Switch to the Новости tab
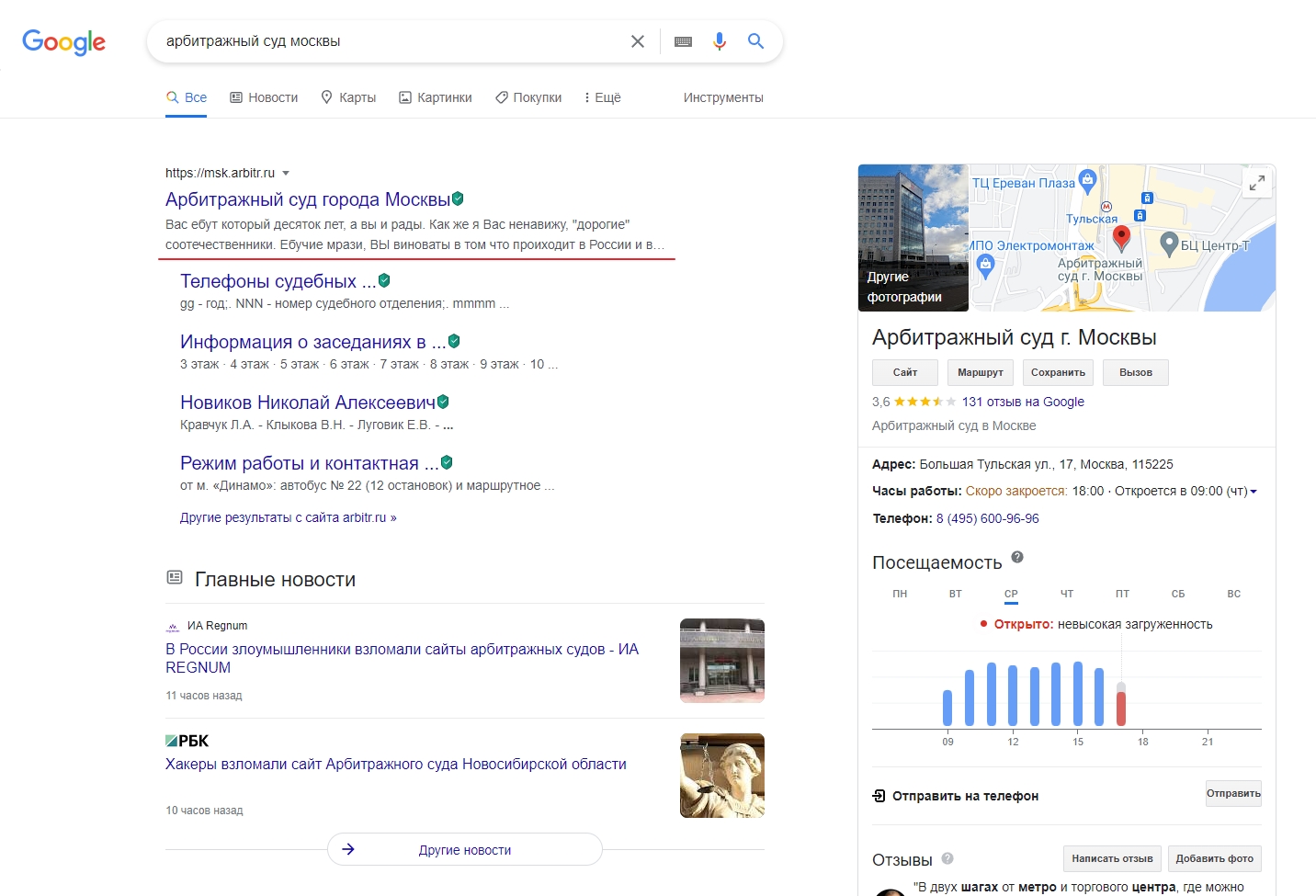 pos(264,97)
